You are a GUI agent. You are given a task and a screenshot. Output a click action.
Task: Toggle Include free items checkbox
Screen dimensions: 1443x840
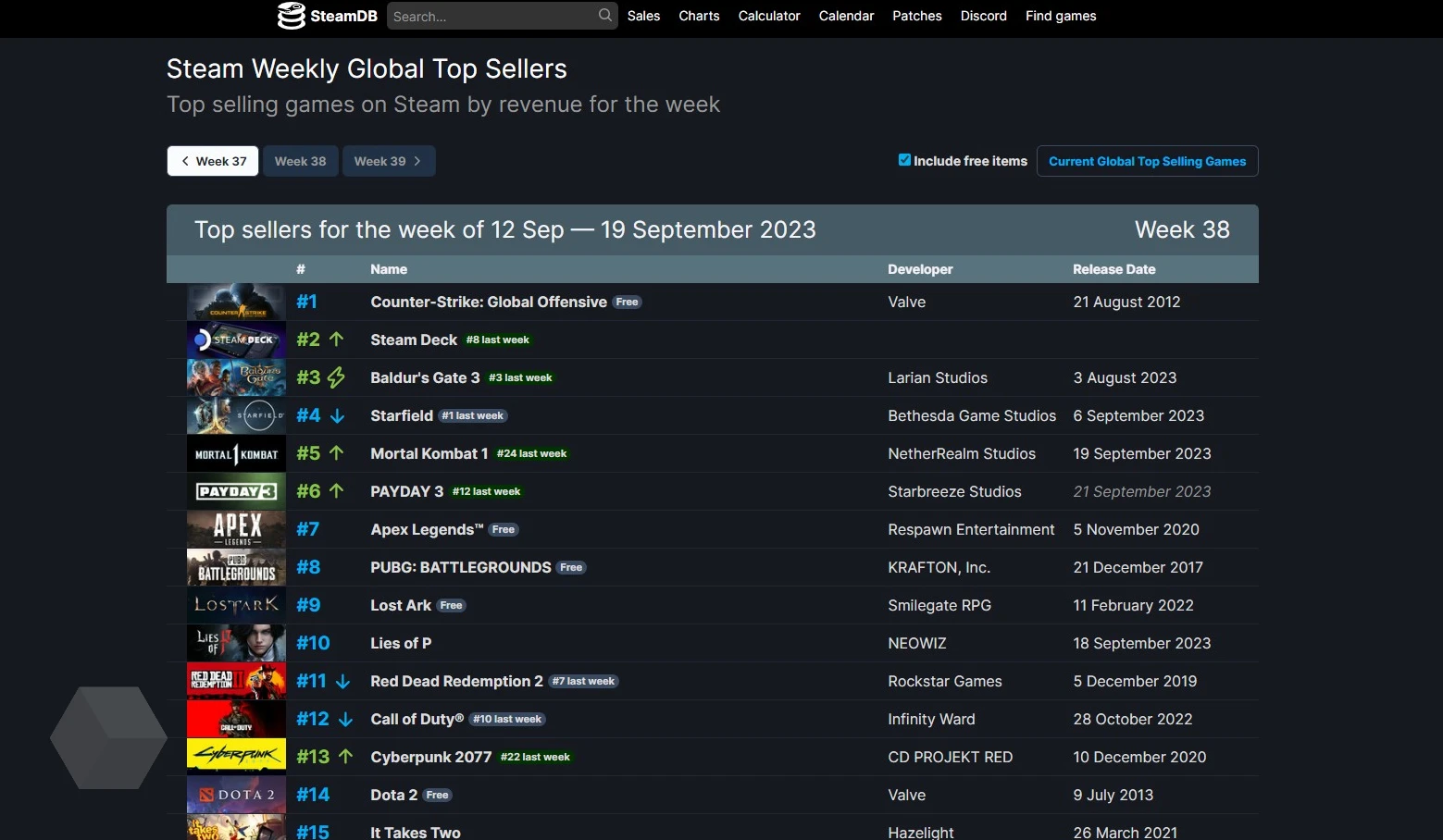(904, 160)
